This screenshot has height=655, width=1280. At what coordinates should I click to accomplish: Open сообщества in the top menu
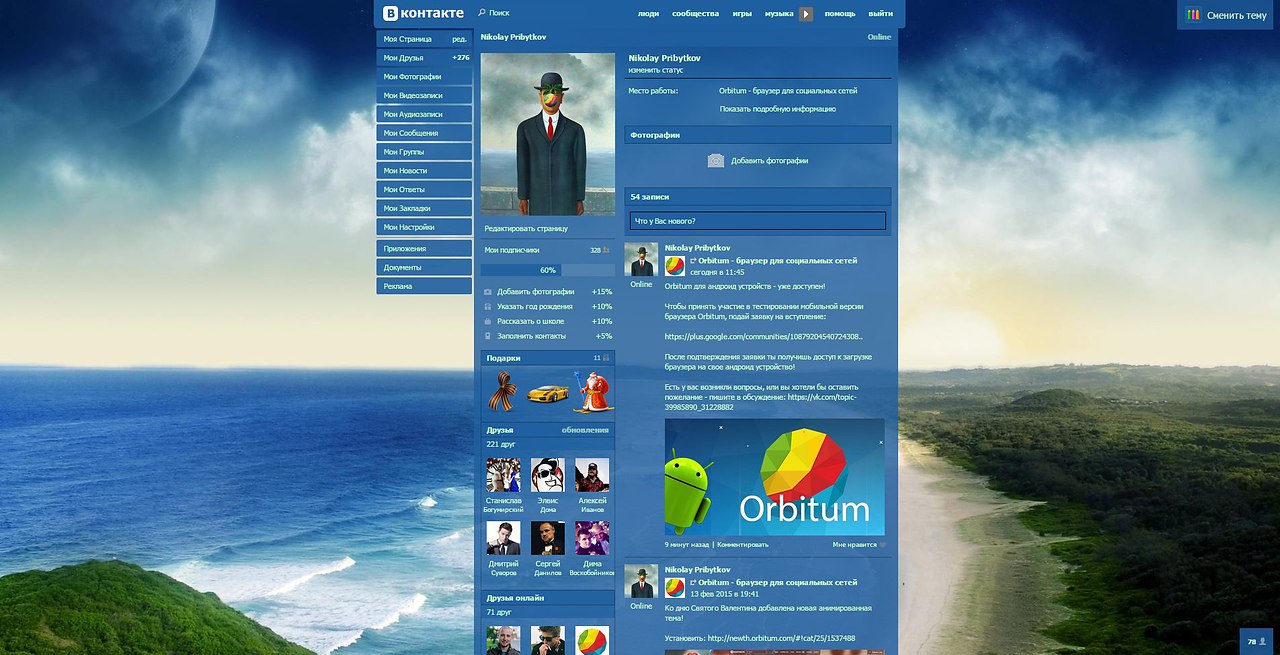695,14
